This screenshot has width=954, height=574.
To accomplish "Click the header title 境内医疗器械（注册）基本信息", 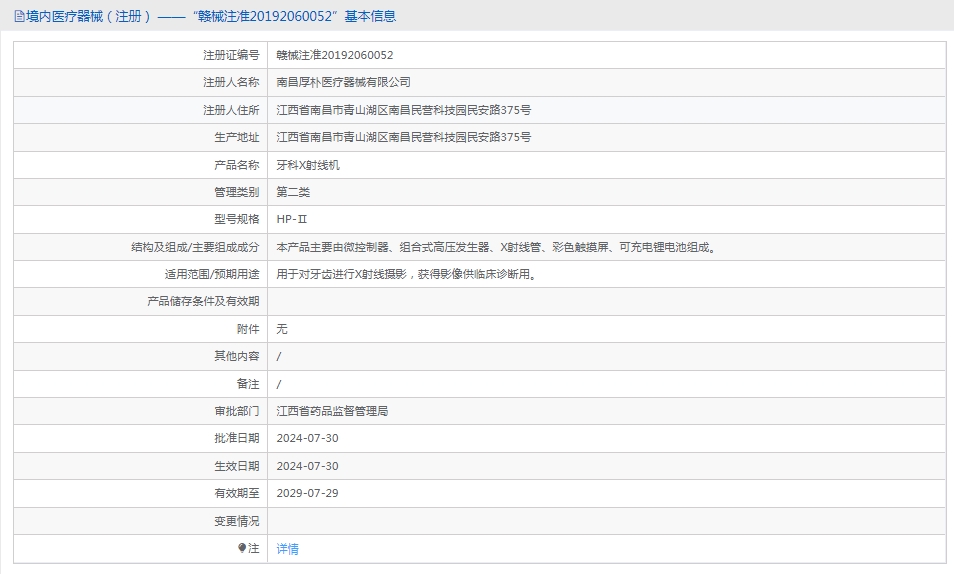I will [x=211, y=16].
